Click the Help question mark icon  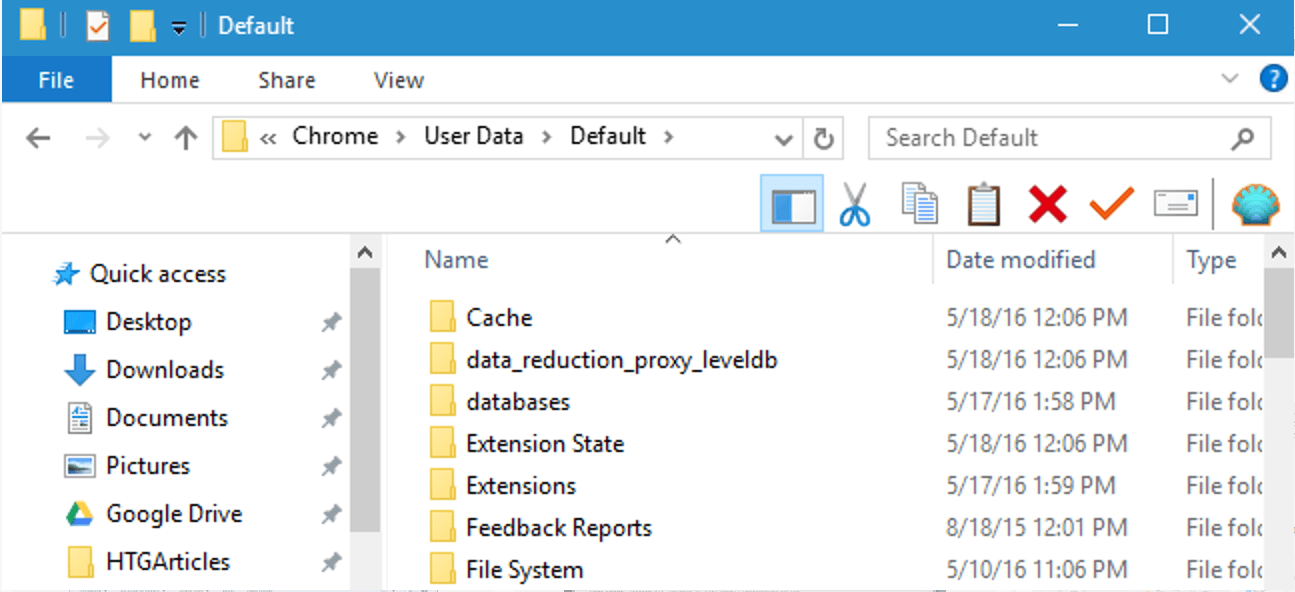[1272, 79]
